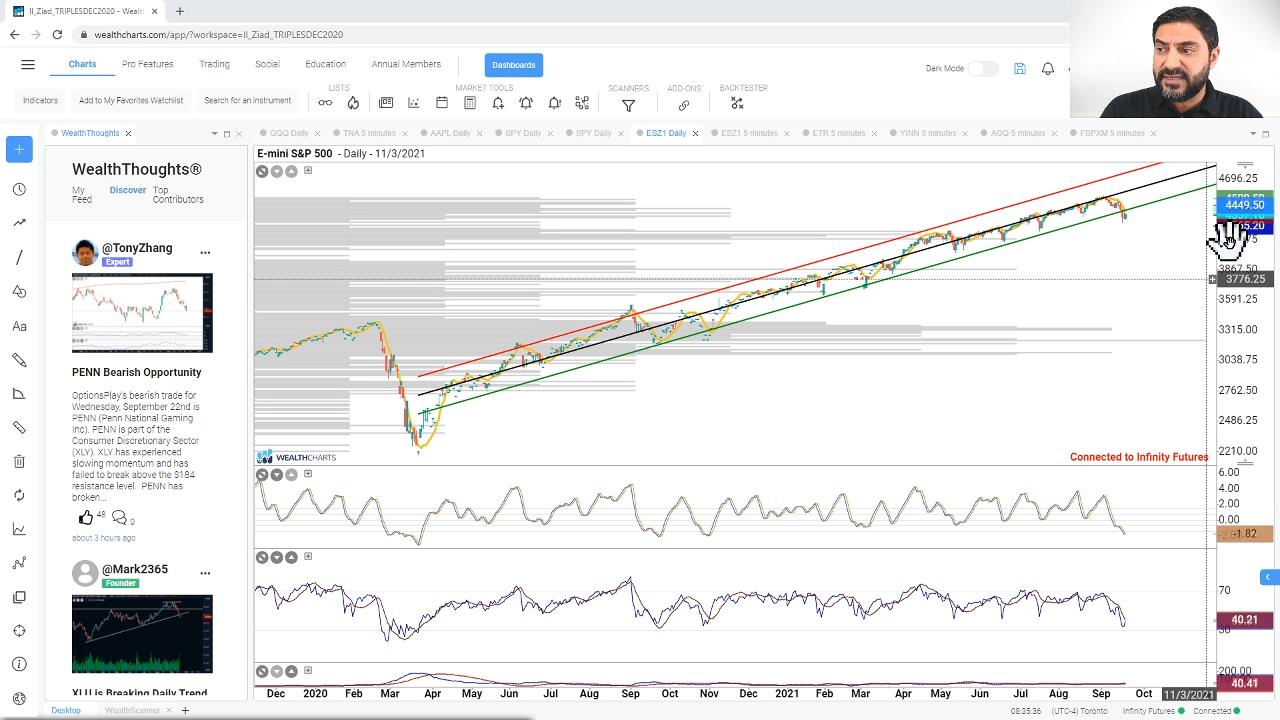Image resolution: width=1280 pixels, height=720 pixels.
Task: Open chart tab group dropdown arrow at right
Action: tap(1252, 133)
